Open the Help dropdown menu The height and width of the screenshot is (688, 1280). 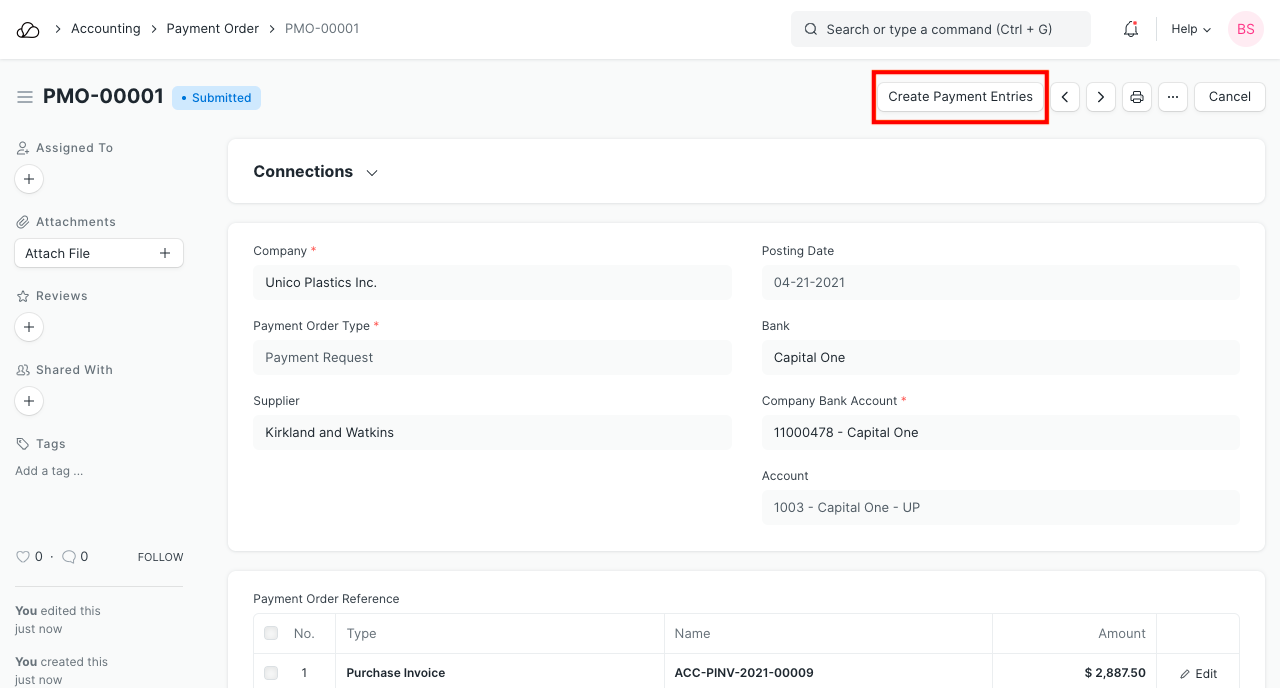1190,30
